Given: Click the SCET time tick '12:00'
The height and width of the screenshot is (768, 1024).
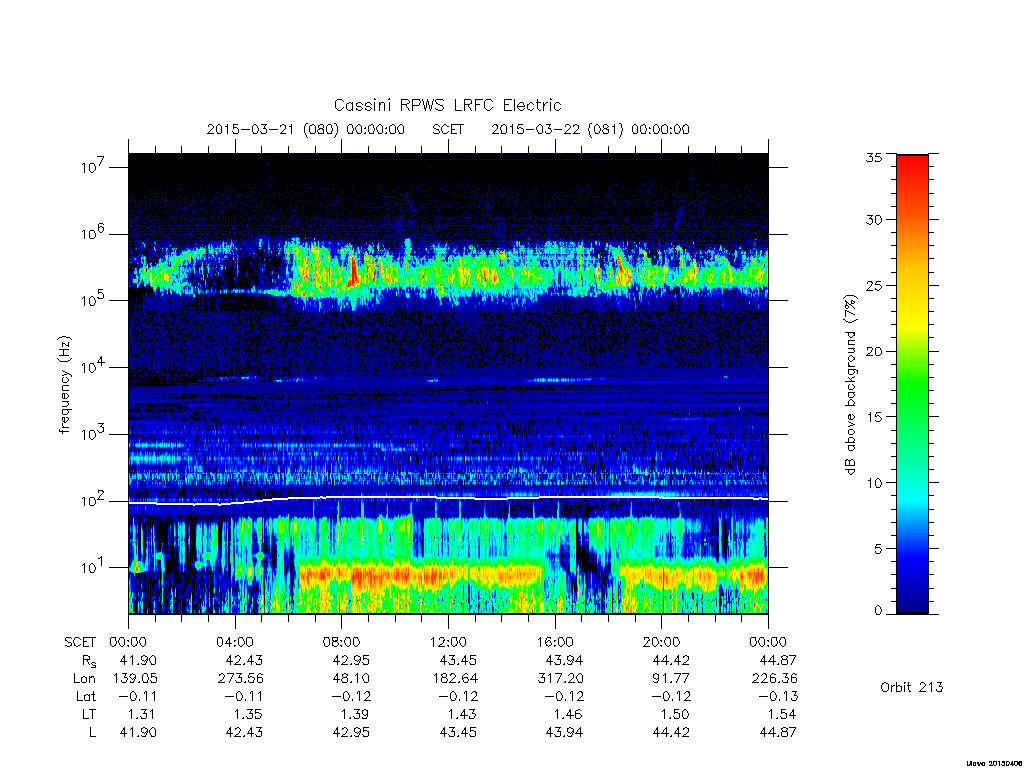Looking at the screenshot, I should coord(448,642).
